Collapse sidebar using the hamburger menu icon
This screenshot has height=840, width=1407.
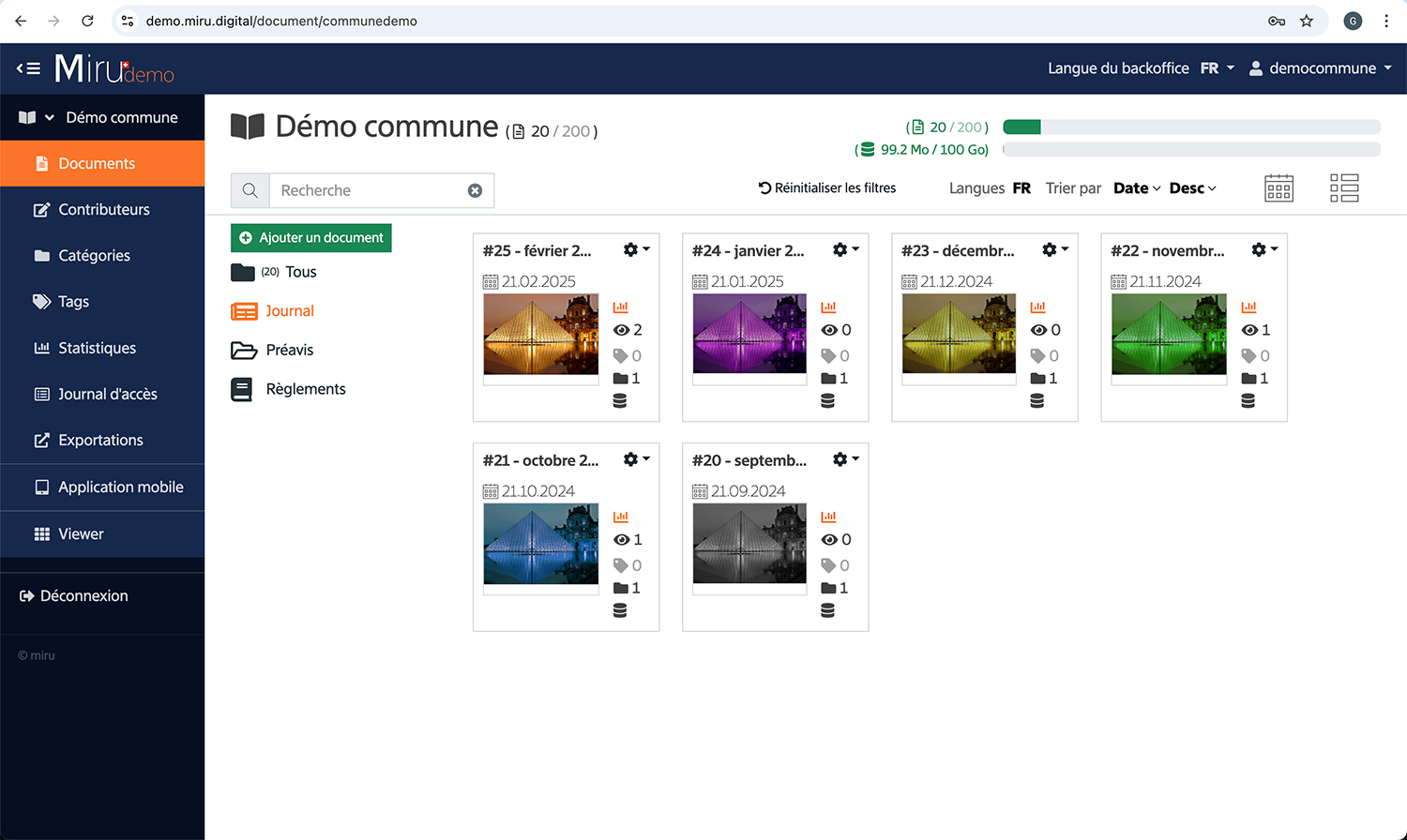coord(28,68)
